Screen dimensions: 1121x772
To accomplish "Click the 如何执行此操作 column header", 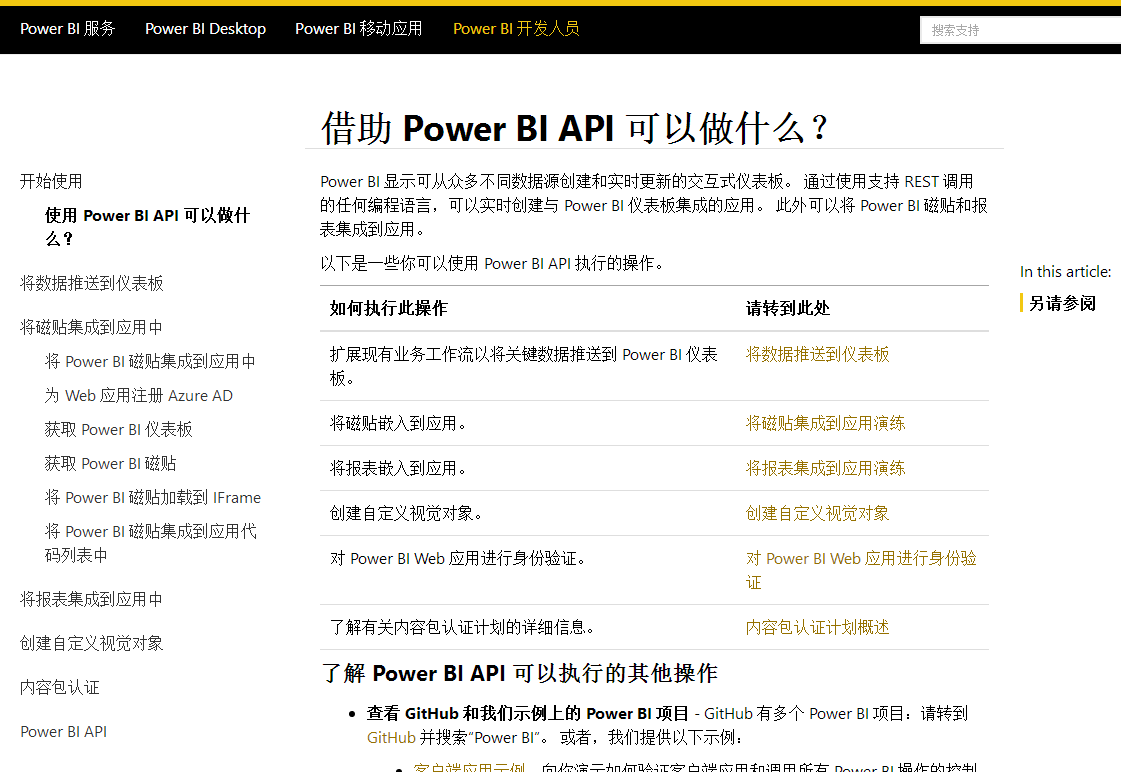I will 388,308.
